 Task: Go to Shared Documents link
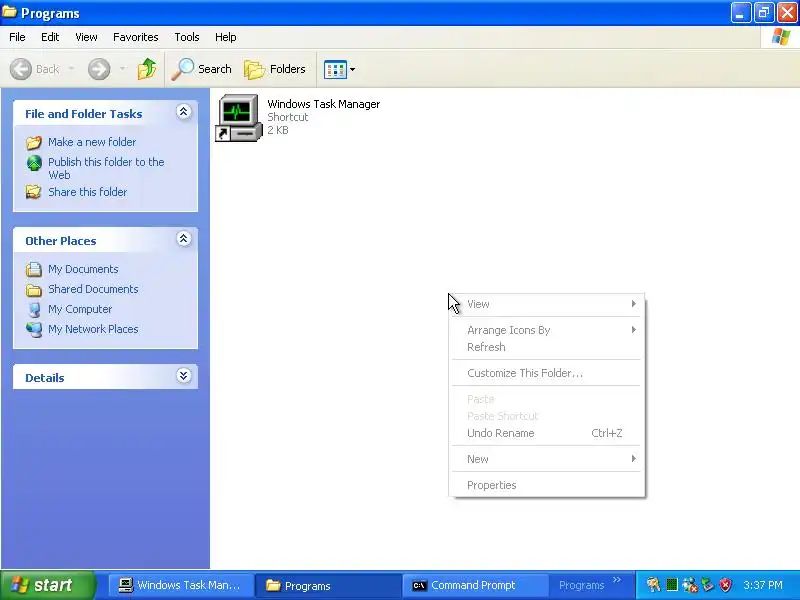tap(93, 289)
